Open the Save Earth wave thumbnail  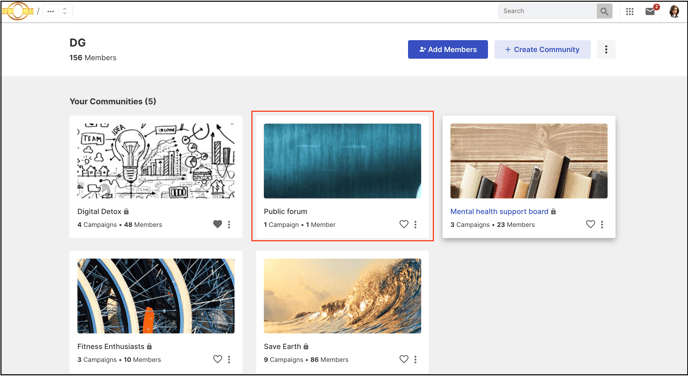coord(342,296)
